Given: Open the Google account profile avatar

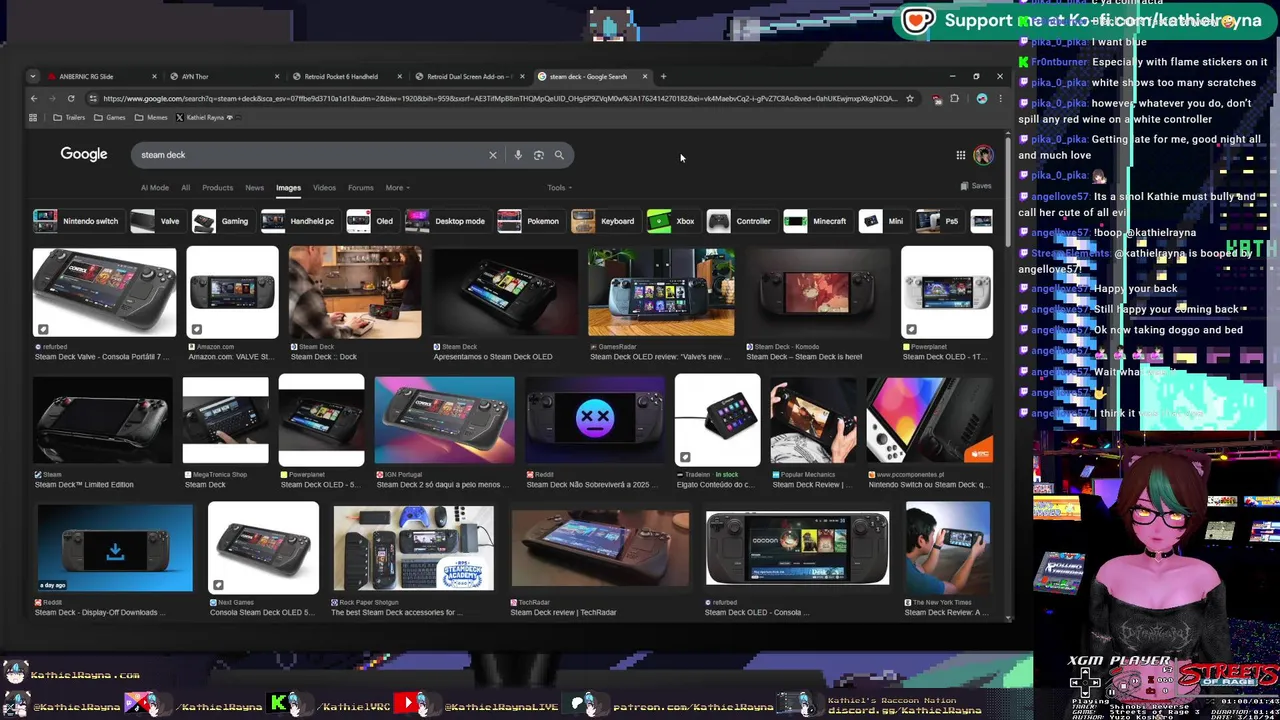Looking at the screenshot, I should click(984, 155).
